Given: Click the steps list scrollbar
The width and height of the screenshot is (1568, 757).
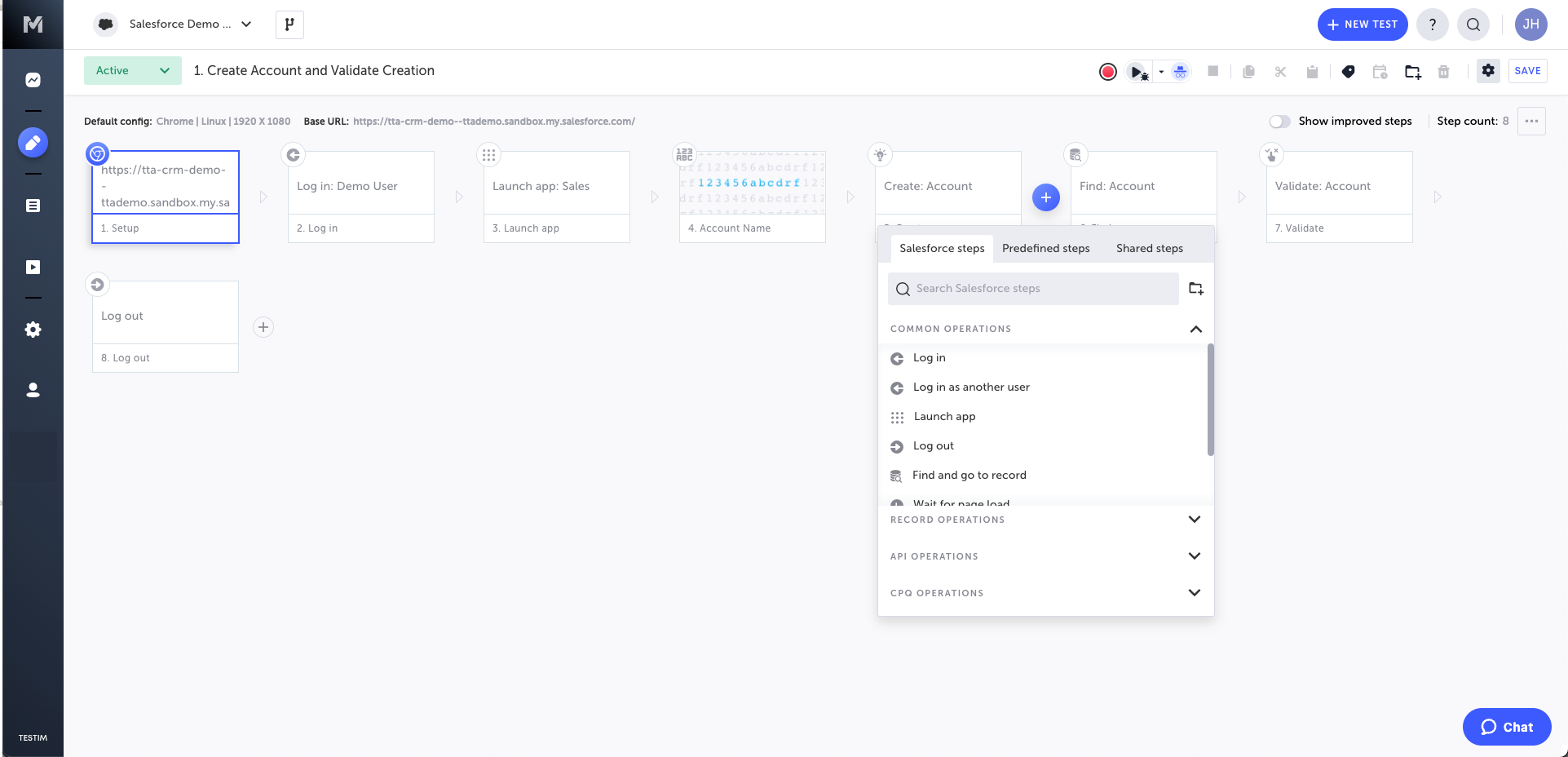Looking at the screenshot, I should click(1210, 400).
